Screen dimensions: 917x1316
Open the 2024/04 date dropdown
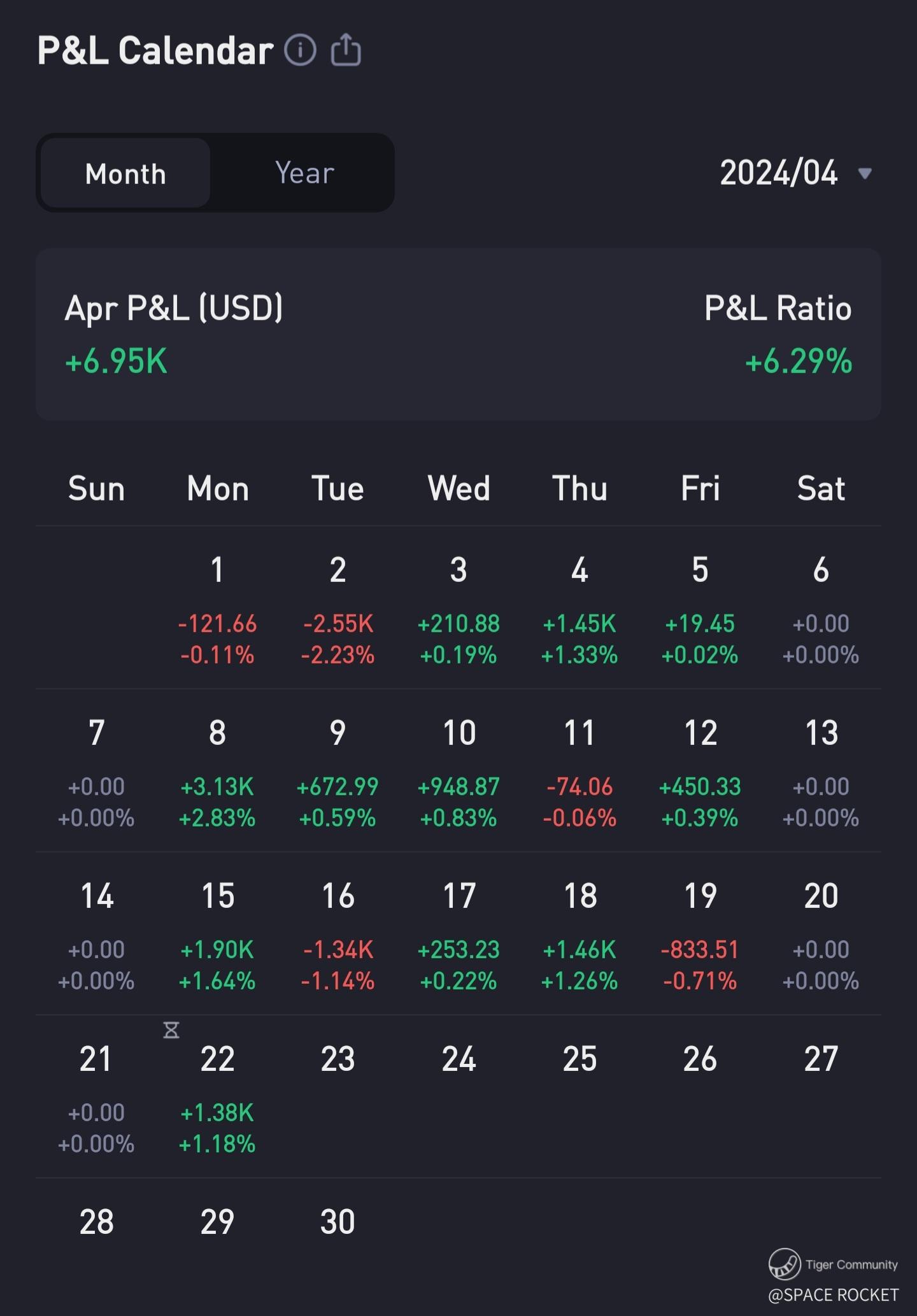(x=778, y=173)
